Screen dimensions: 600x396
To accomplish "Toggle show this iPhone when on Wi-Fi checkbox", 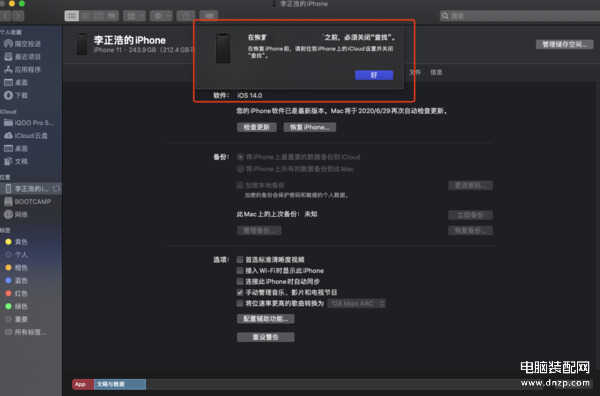I will (x=240, y=271).
